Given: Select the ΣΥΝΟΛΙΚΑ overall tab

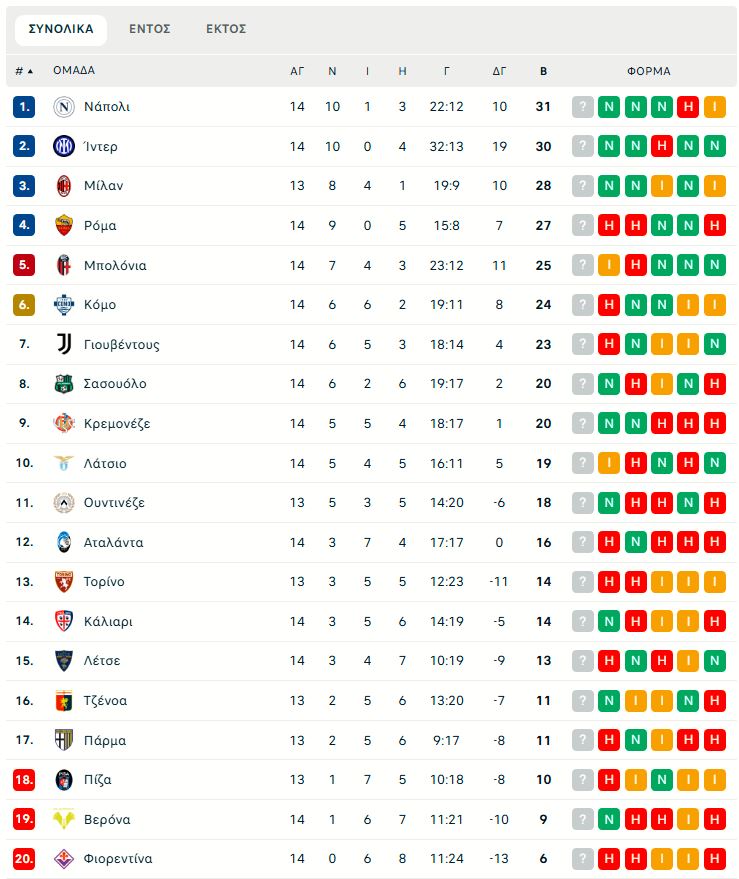Looking at the screenshot, I should click(61, 29).
